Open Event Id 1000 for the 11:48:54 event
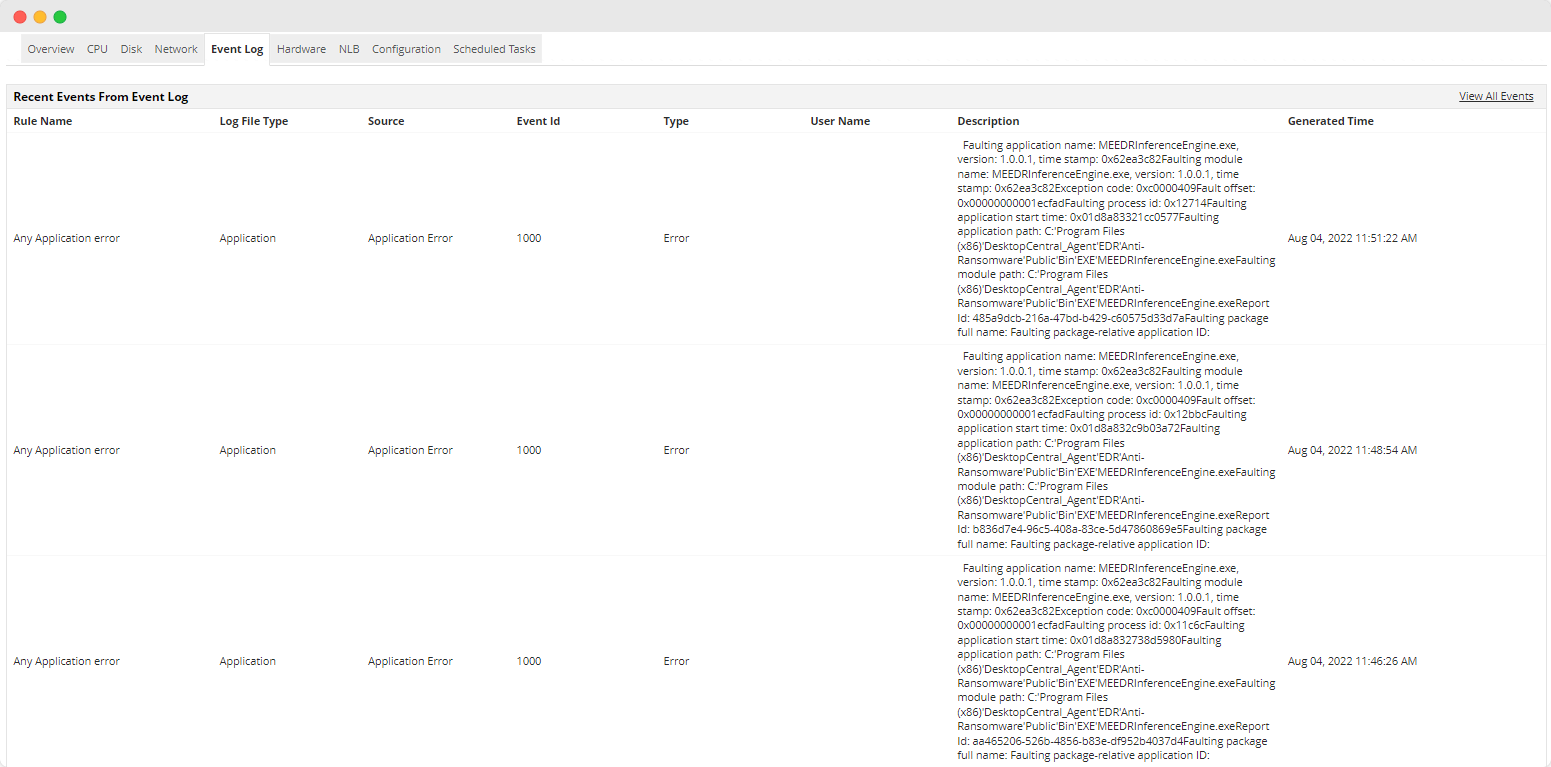1551x767 pixels. tap(528, 450)
